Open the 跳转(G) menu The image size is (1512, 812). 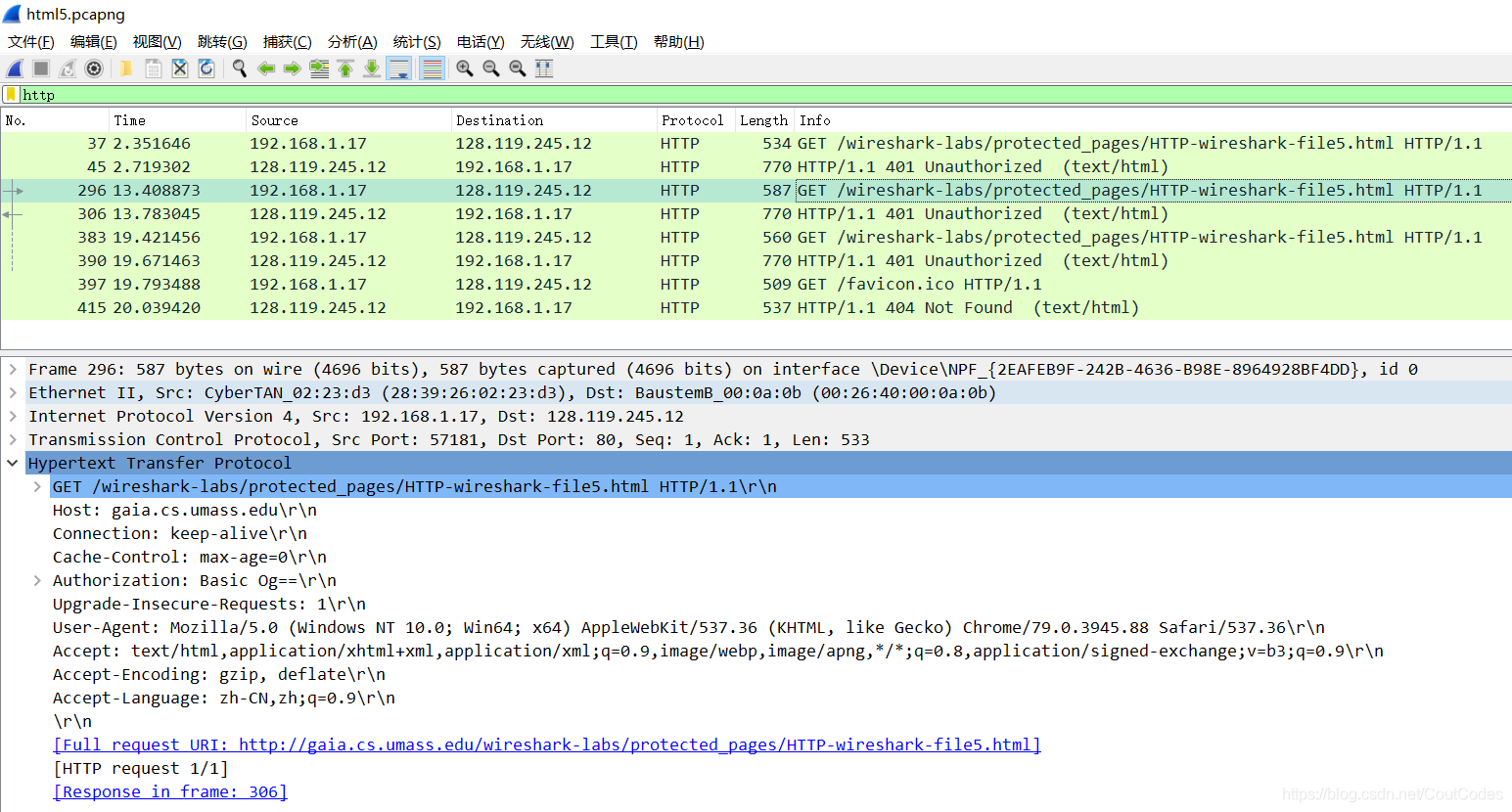[x=222, y=42]
